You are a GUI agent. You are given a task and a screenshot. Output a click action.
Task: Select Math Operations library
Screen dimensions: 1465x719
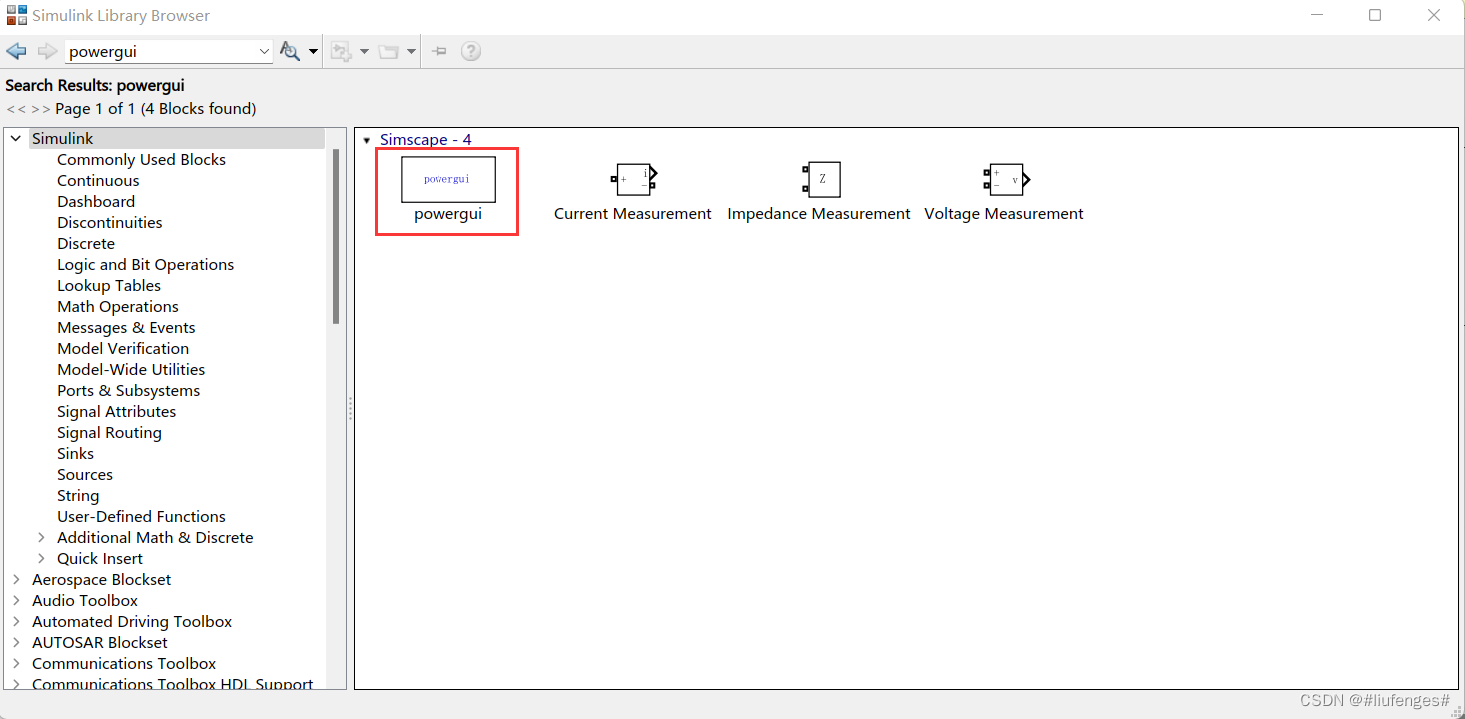pos(118,307)
